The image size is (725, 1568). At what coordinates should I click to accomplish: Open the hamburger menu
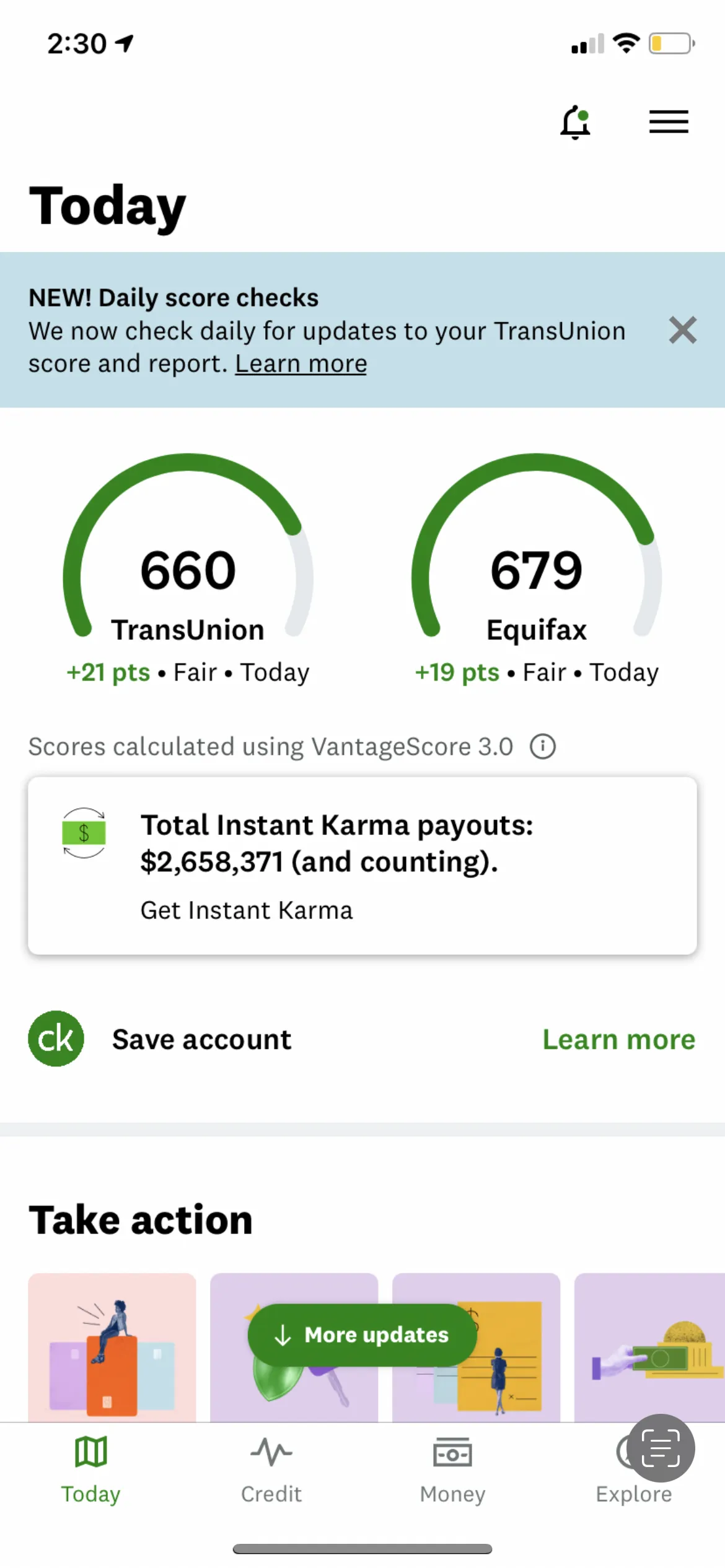[x=669, y=121]
